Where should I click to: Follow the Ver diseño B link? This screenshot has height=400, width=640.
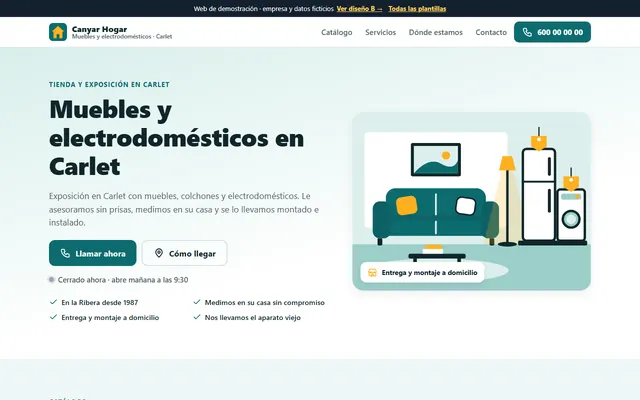pyautogui.click(x=360, y=9)
